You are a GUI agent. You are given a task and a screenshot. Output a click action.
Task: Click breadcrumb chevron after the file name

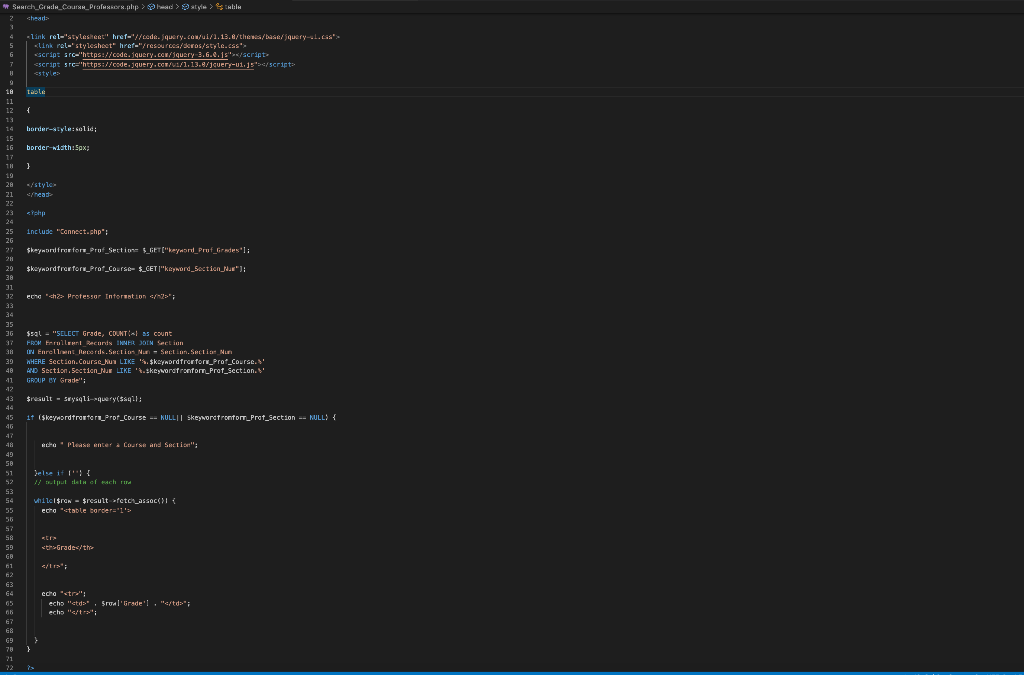coord(143,7)
